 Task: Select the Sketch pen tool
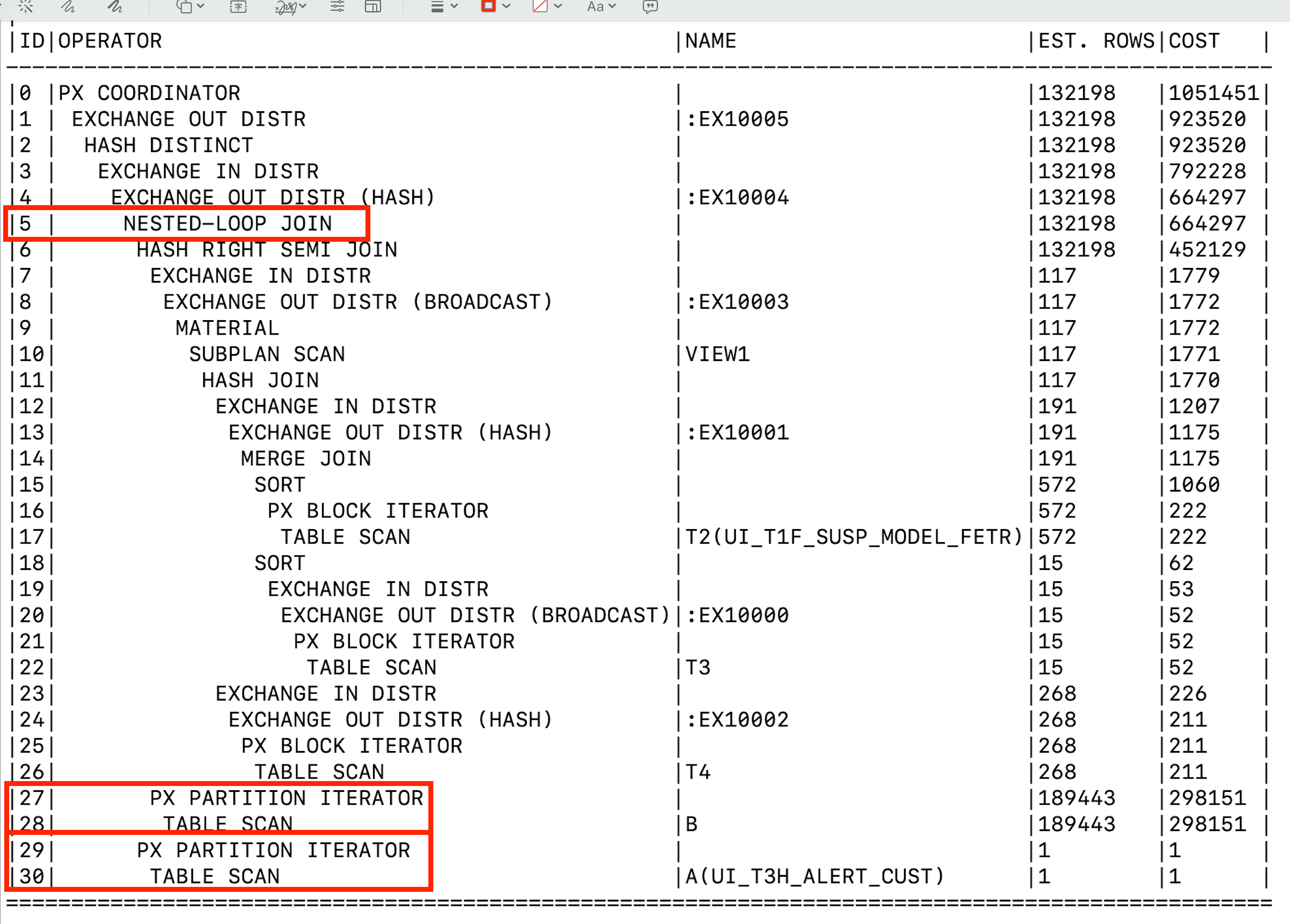tap(68, 6)
